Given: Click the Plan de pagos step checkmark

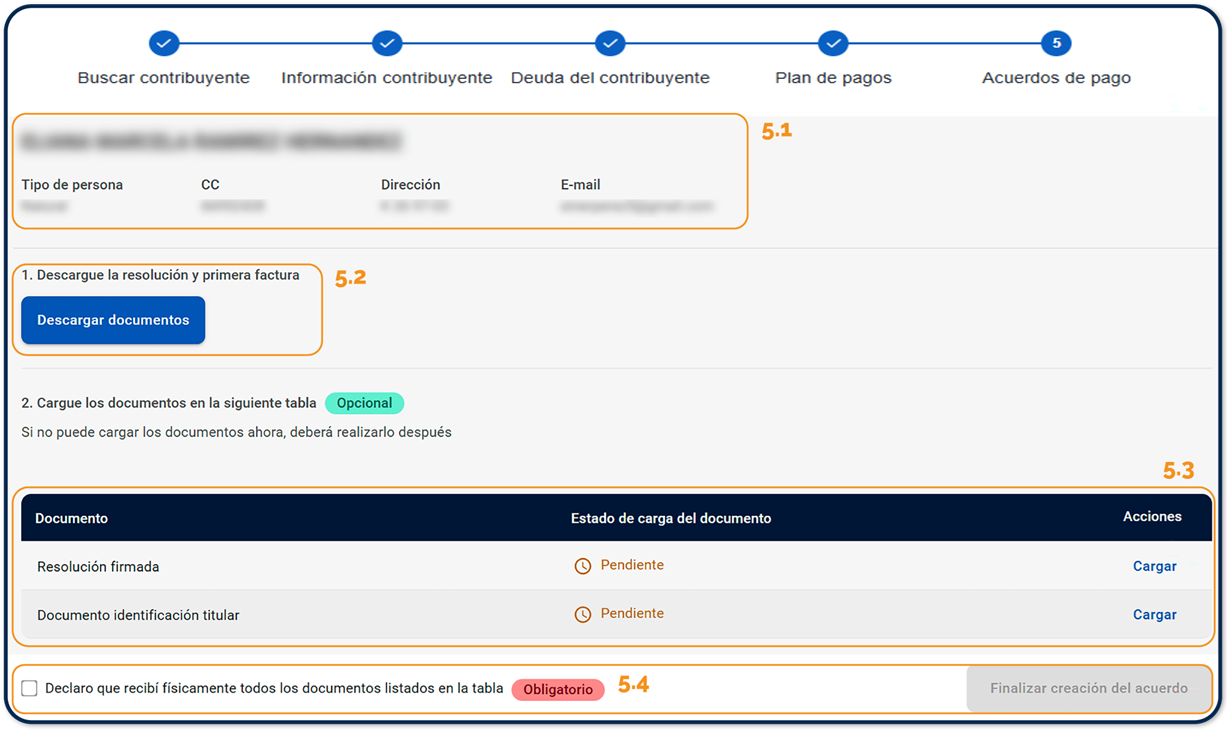Looking at the screenshot, I should [x=833, y=43].
